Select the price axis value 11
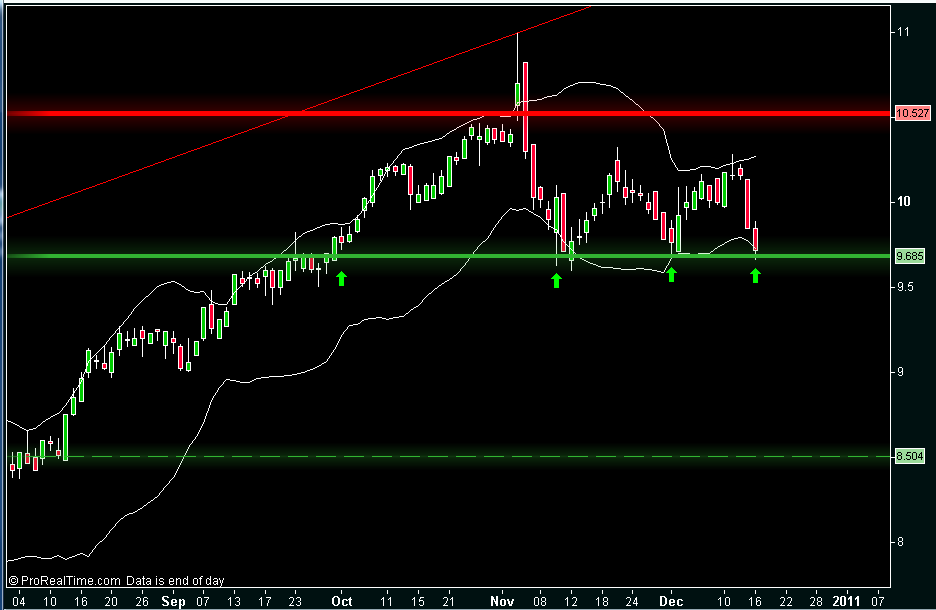The height and width of the screenshot is (610, 936). [x=903, y=32]
